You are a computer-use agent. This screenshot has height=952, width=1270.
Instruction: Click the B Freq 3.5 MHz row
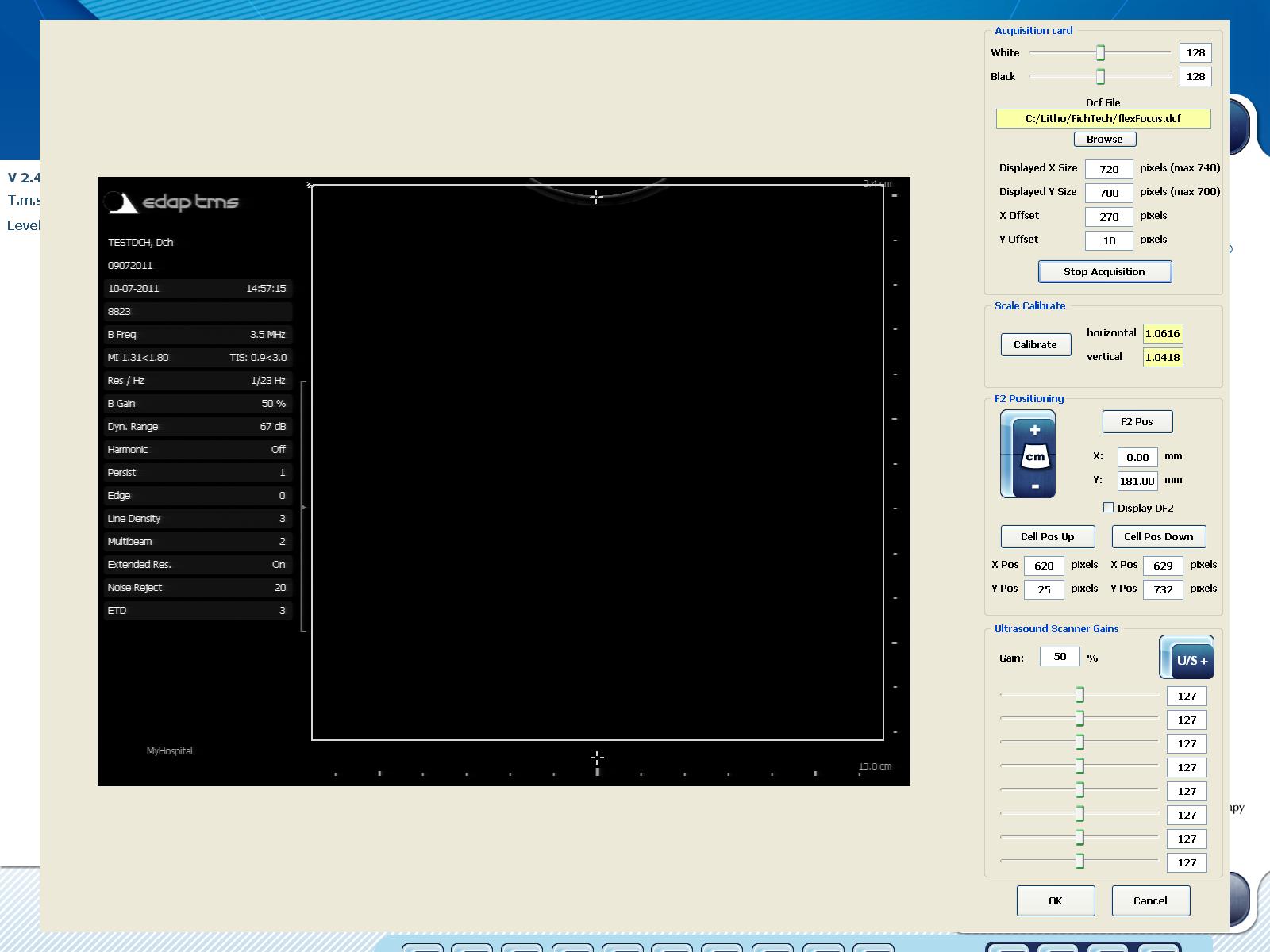tap(197, 334)
